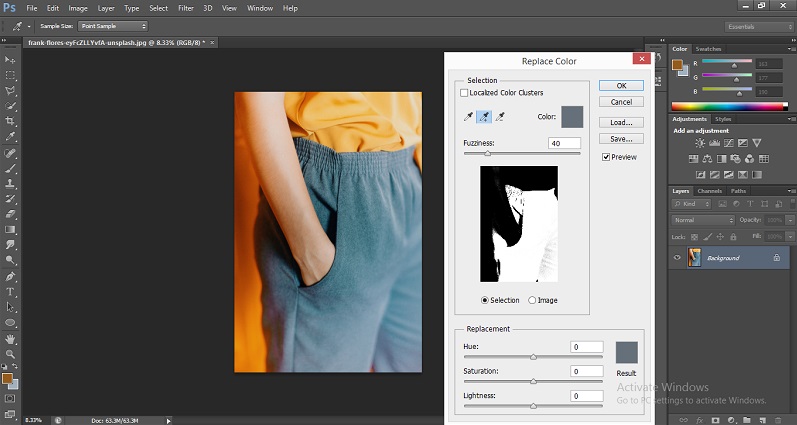Open the Result color swatch

coord(626,353)
